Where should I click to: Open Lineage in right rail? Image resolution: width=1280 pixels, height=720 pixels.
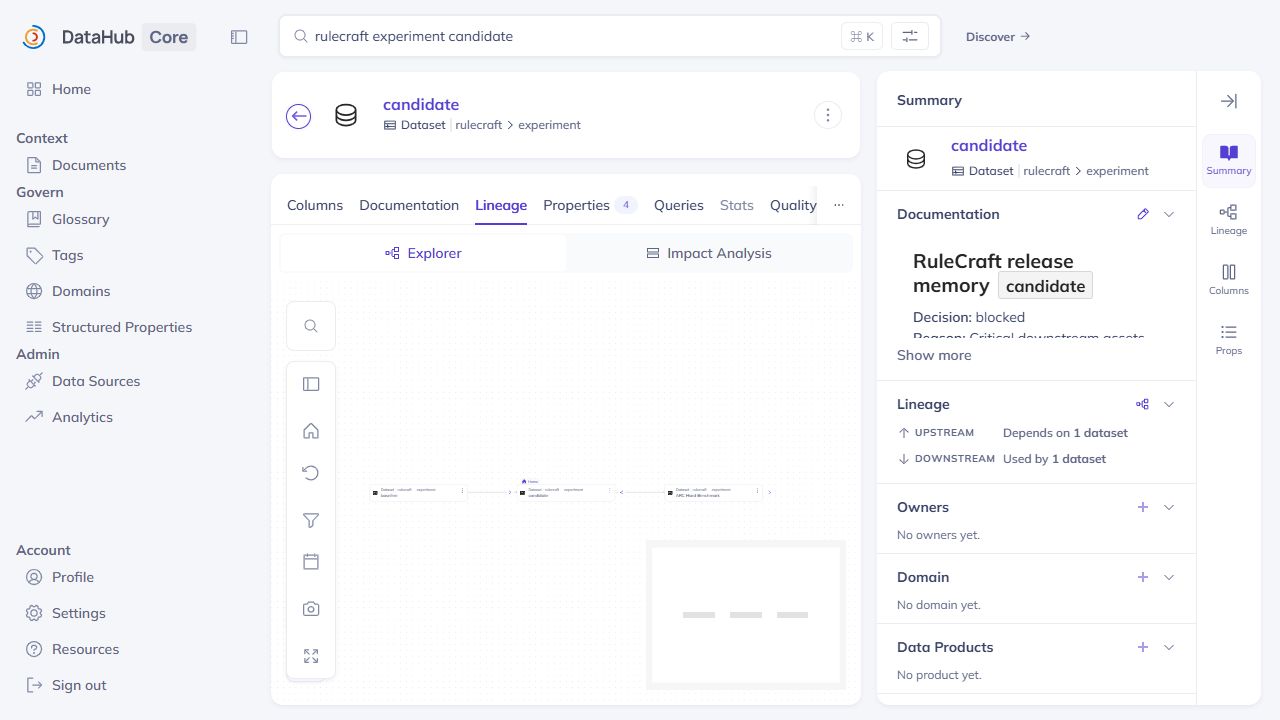(x=1229, y=220)
